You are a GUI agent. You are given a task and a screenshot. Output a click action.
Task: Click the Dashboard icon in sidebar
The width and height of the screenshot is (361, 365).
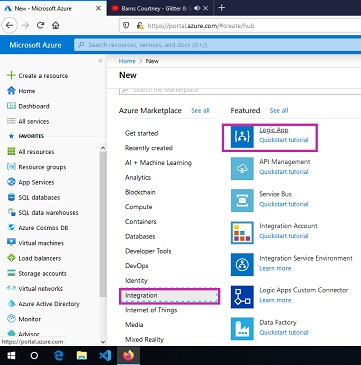(x=11, y=106)
